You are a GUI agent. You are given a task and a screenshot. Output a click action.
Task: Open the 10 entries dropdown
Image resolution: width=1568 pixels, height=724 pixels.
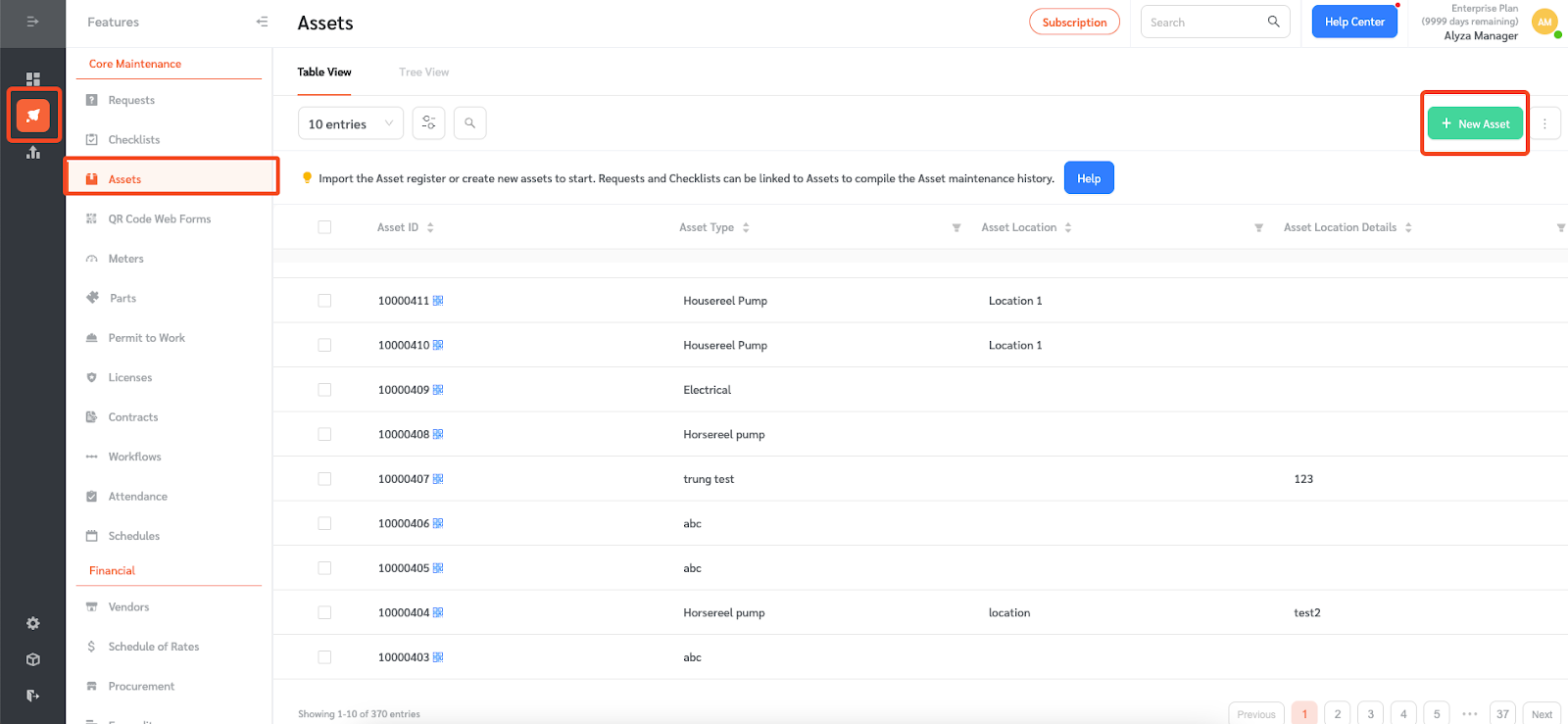350,123
